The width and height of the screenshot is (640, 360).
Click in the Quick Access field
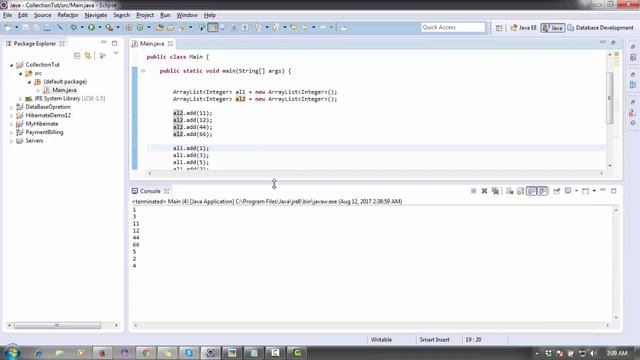tap(453, 27)
